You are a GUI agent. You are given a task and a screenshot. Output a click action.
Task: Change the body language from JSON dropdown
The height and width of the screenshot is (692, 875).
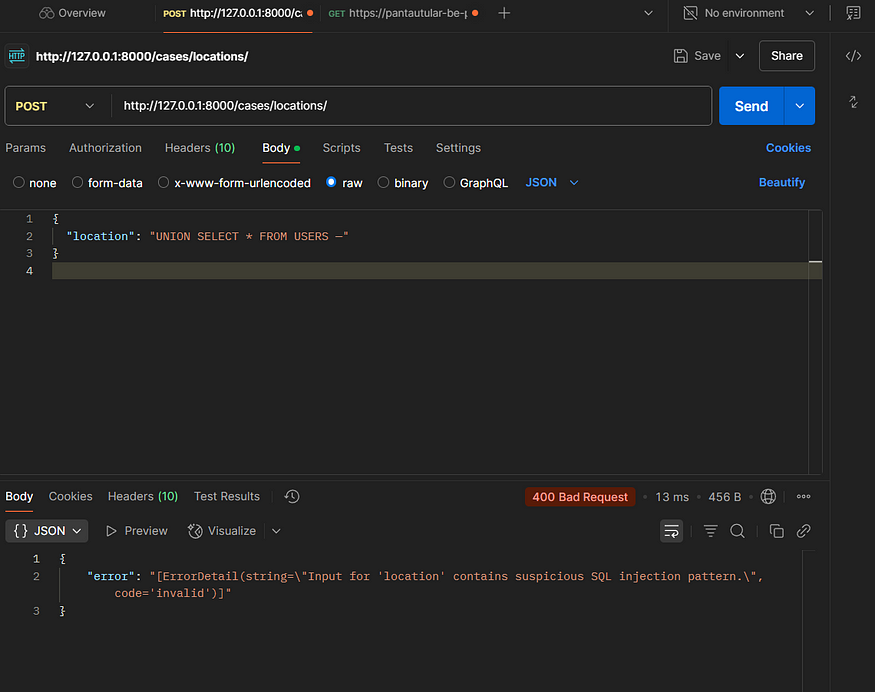point(550,182)
